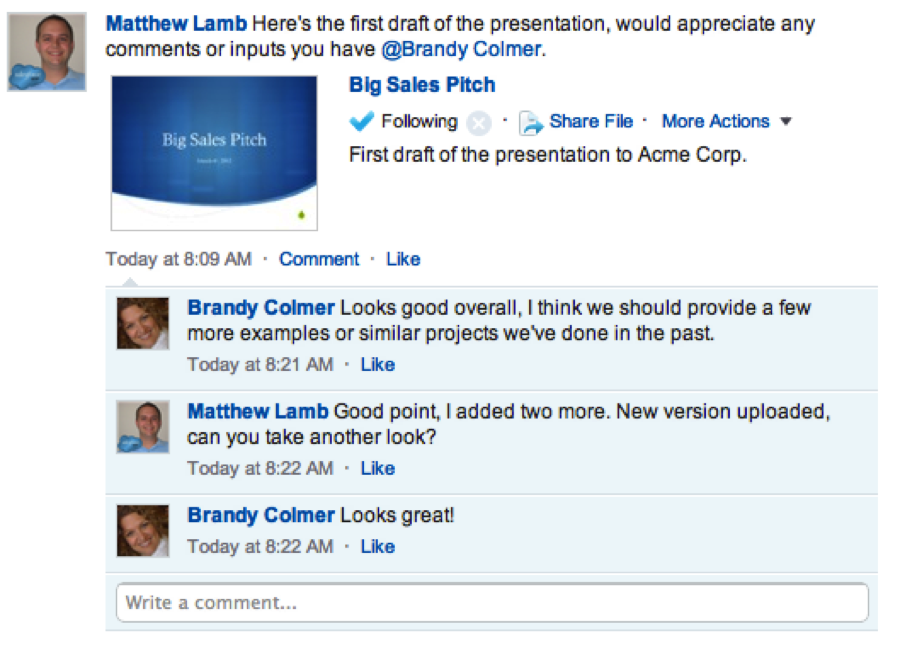
Task: Open the More Actions menu label
Action: click(715, 121)
